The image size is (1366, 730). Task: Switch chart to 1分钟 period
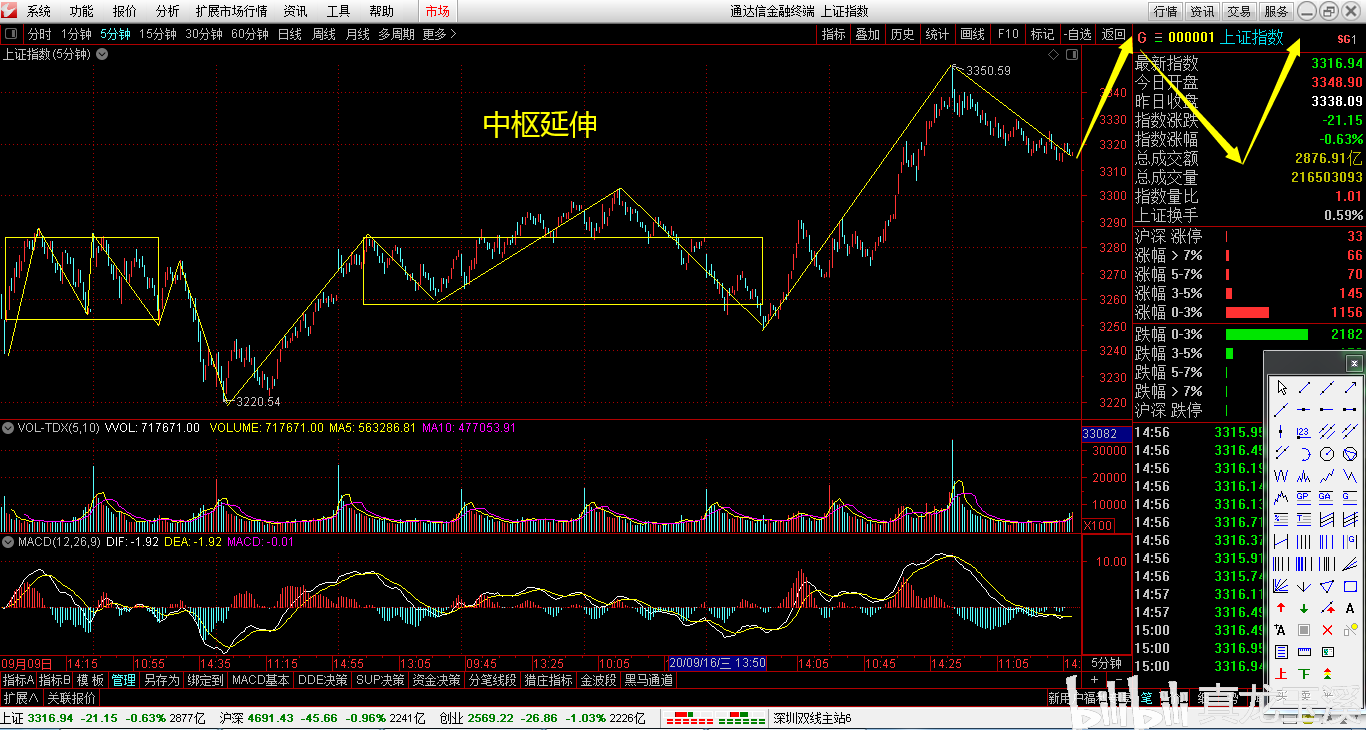[x=76, y=34]
